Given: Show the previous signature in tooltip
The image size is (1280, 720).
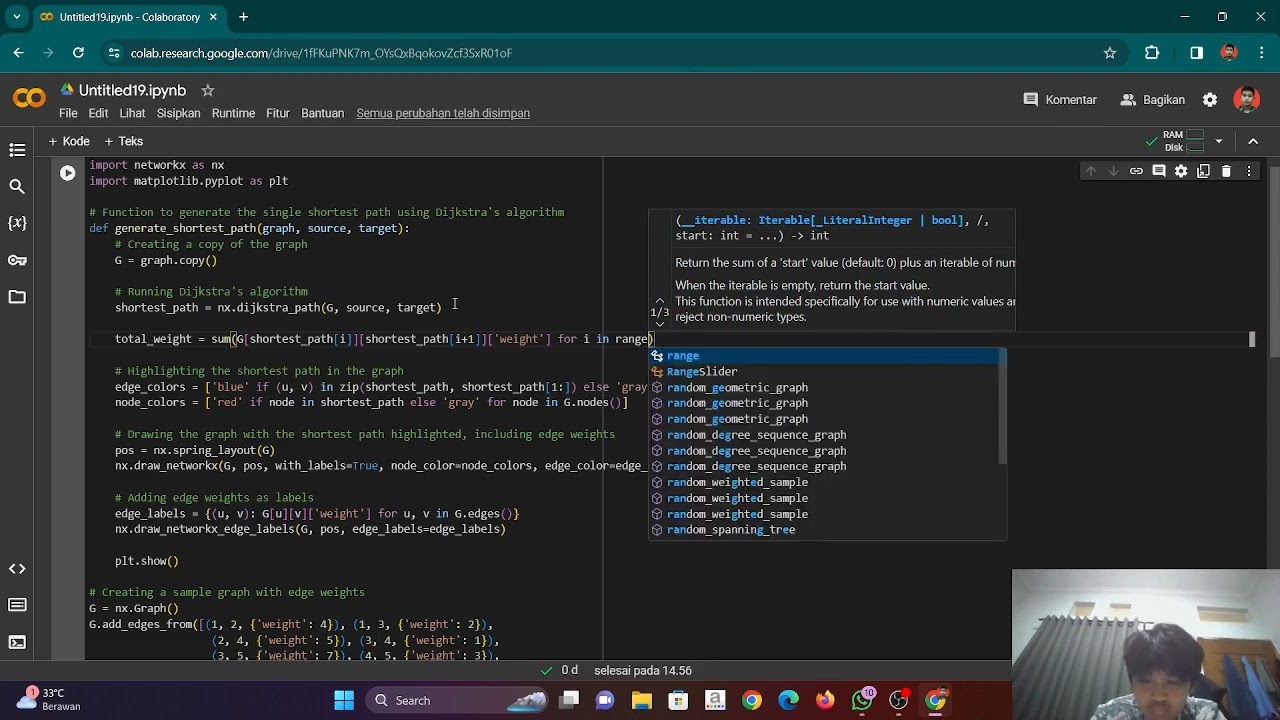Looking at the screenshot, I should coord(659,300).
